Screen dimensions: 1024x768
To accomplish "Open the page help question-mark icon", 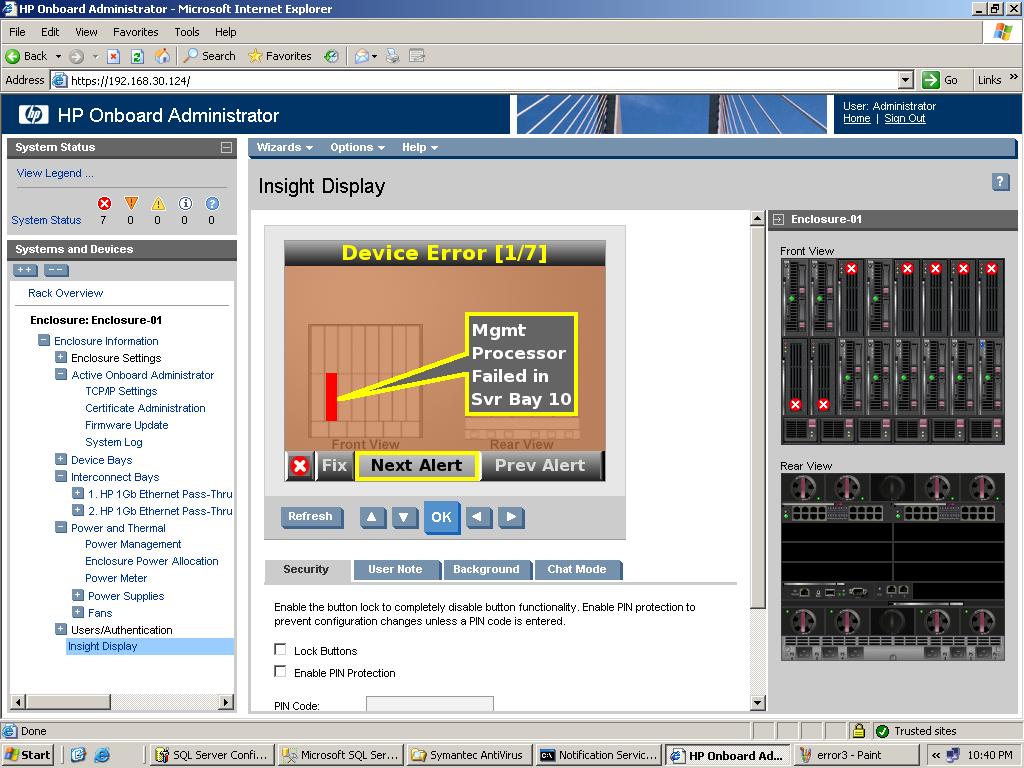I will (x=1000, y=182).
